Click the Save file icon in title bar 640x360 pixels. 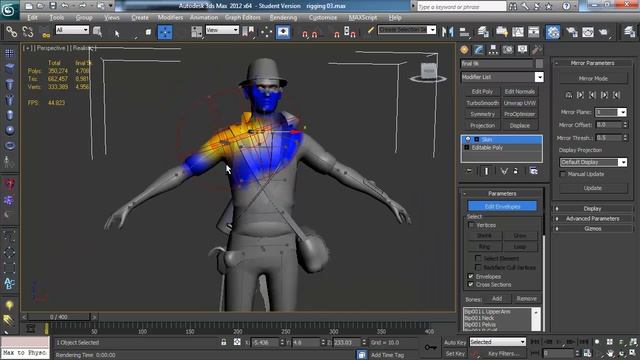[53, 6]
